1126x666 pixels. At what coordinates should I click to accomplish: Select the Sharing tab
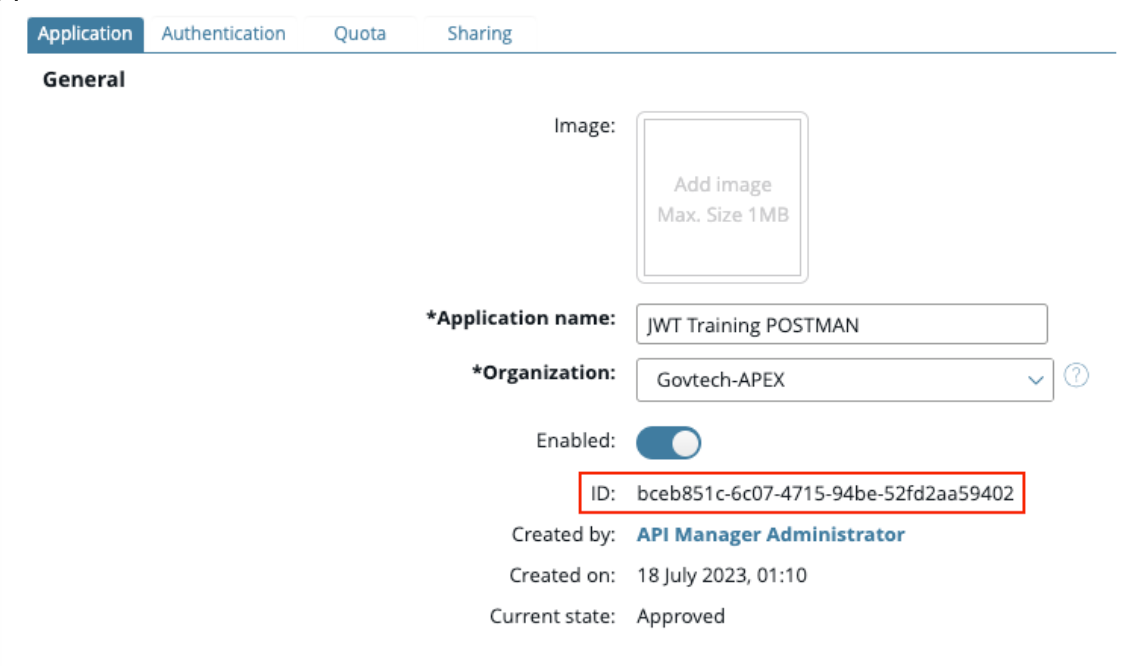[479, 33]
